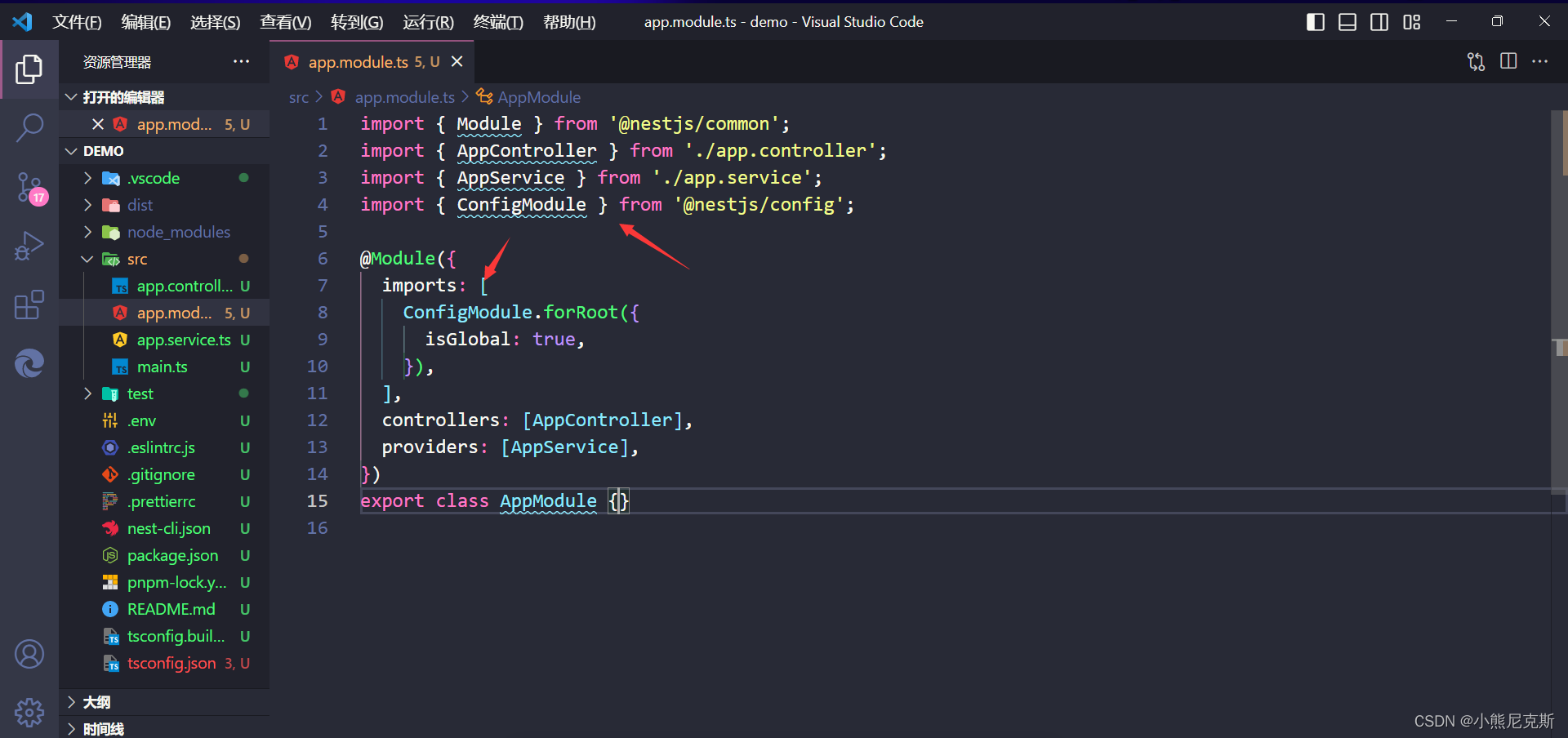This screenshot has height=738, width=1568.
Task: Click AppModule in the breadcrumb
Action: point(539,97)
